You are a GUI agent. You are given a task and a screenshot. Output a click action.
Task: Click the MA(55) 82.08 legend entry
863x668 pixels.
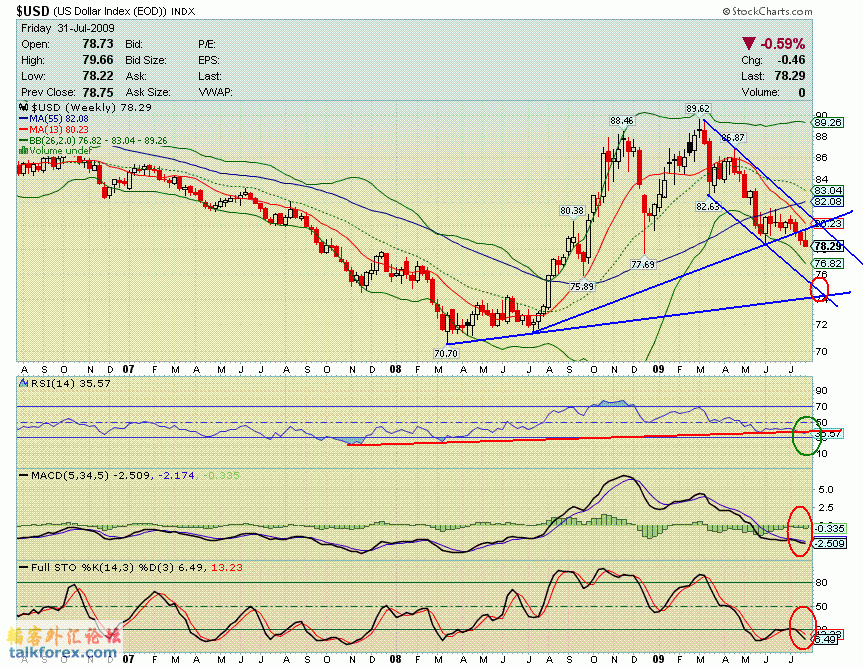(x=54, y=118)
